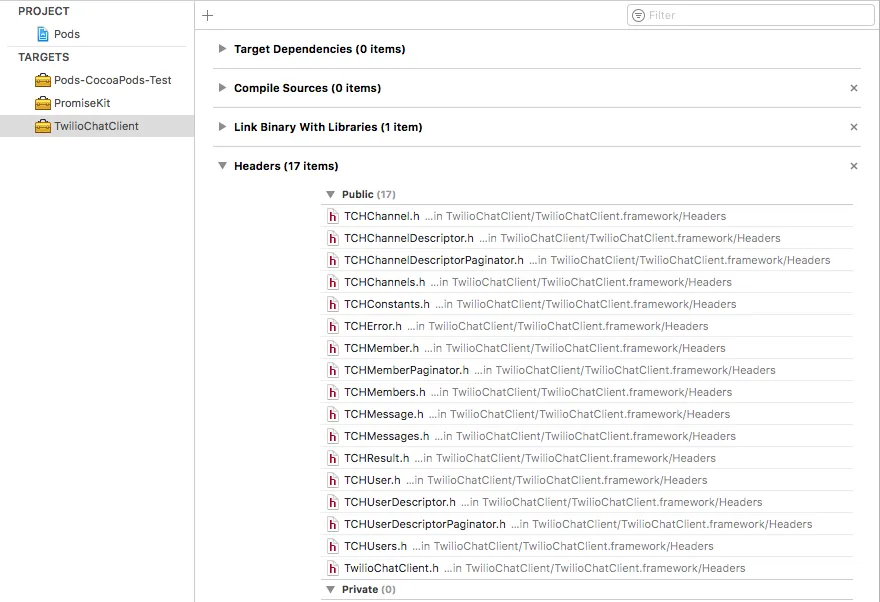
Task: Select the TCHUserDescriptor.h file name
Action: [x=400, y=502]
